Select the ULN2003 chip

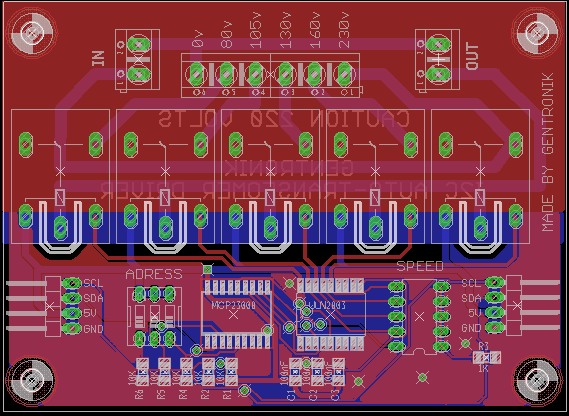click(x=330, y=314)
